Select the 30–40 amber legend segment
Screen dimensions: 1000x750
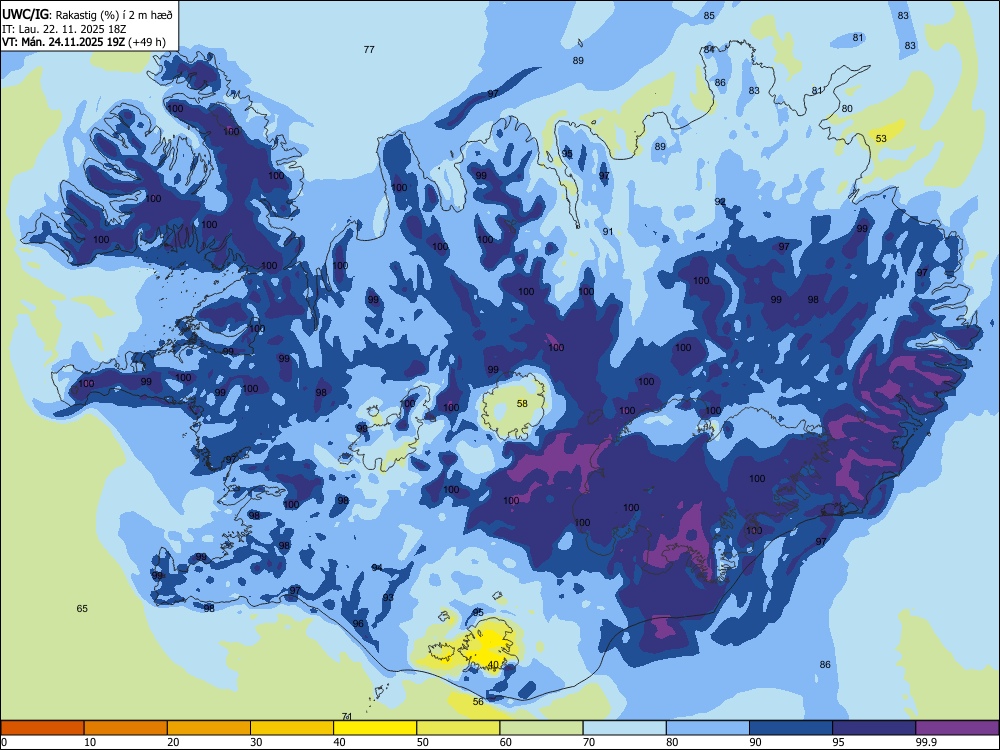pyautogui.click(x=292, y=728)
